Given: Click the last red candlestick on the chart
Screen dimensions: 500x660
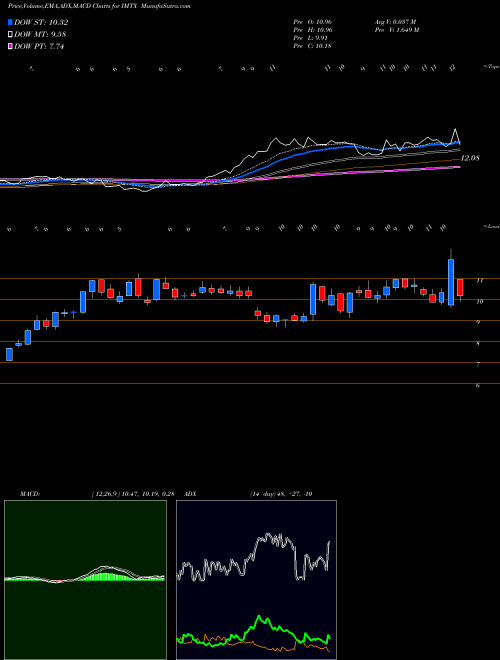Looking at the screenshot, I should tap(460, 287).
